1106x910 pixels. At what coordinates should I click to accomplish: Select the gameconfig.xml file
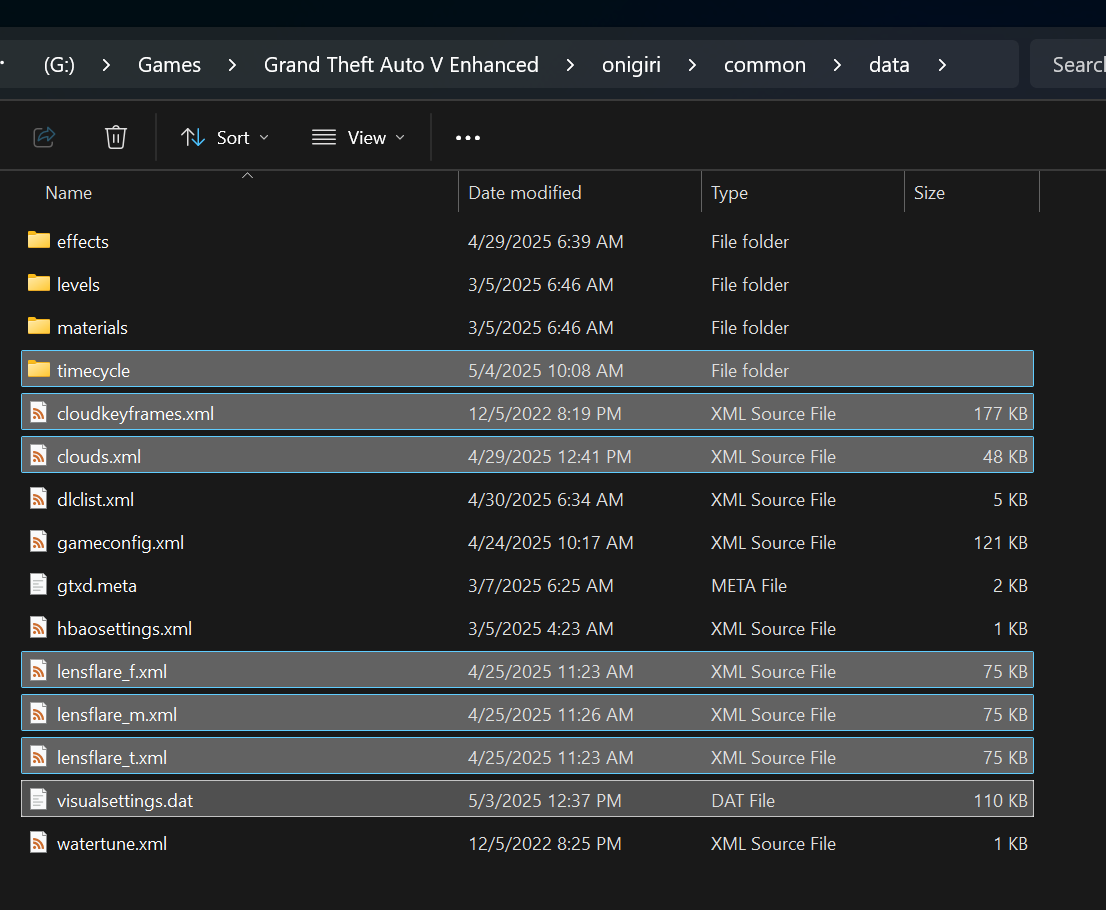point(528,542)
